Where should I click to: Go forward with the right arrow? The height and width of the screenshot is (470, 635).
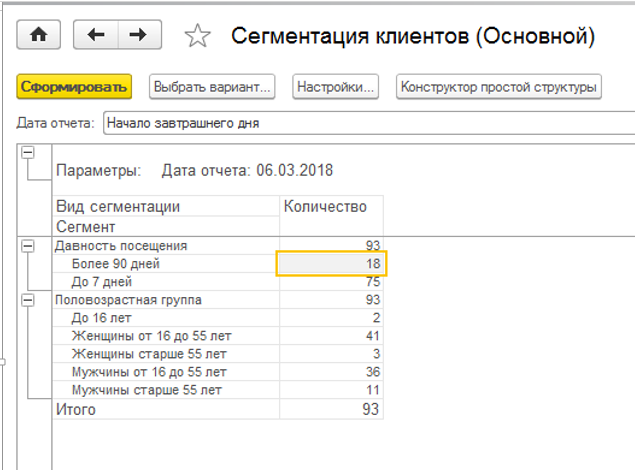[x=139, y=35]
